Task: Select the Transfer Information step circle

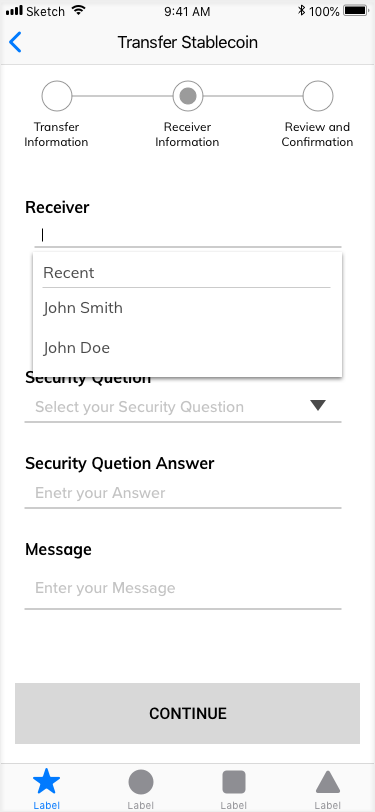Action: pos(56,96)
